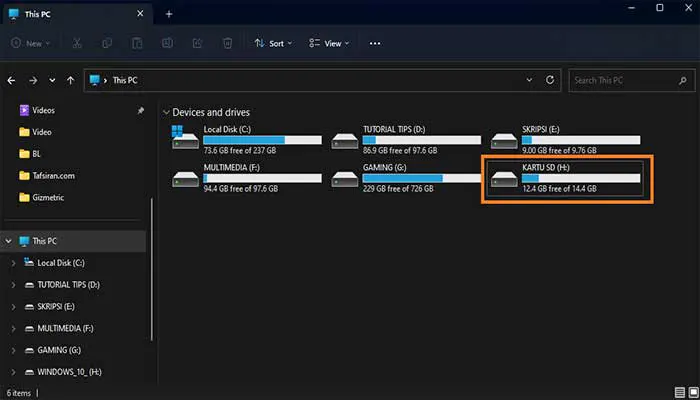Select GAMING (G:) drive icon
This screenshot has width=700, height=400.
point(345,179)
